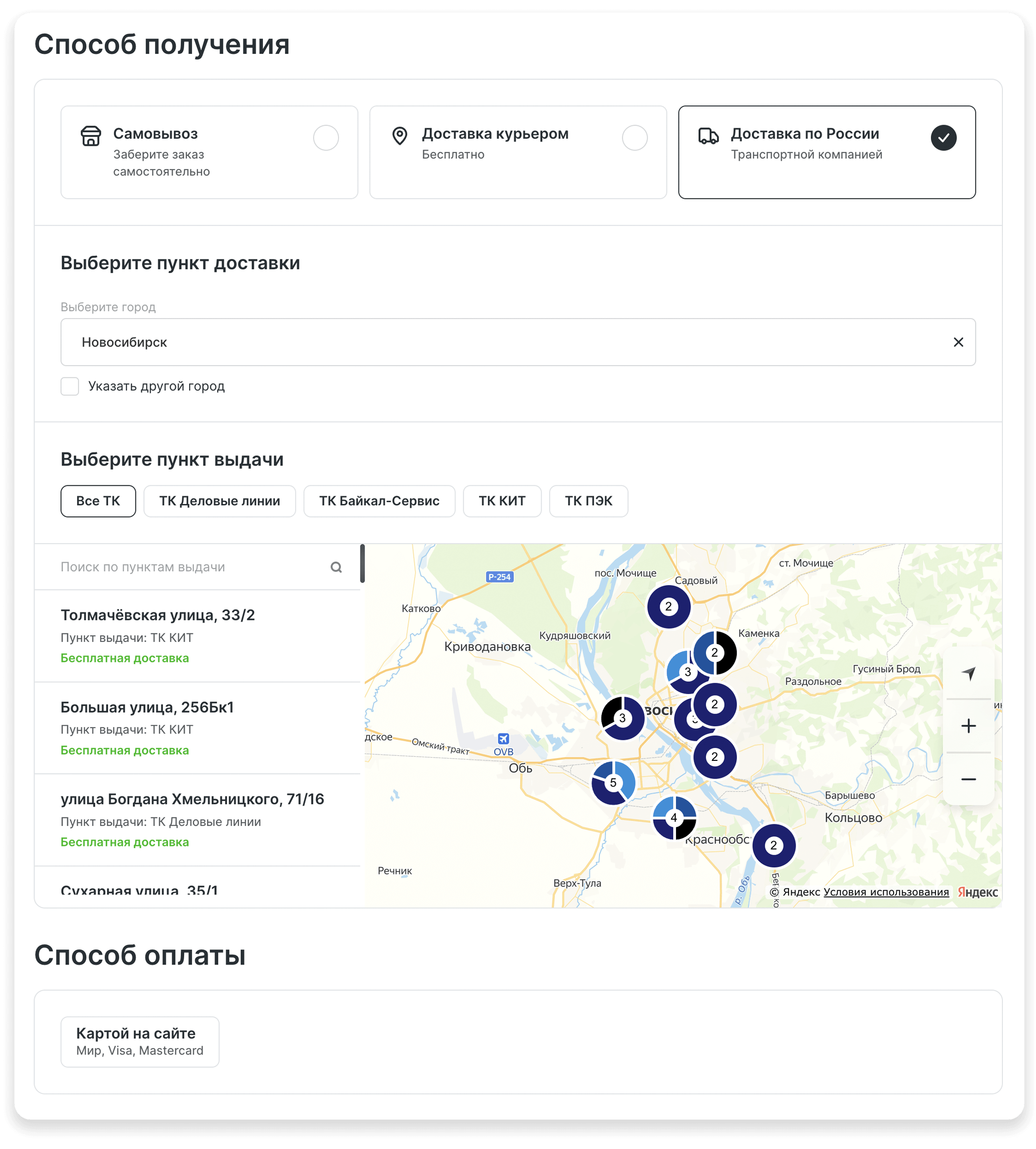This screenshot has width=1036, height=1149.
Task: Filter by ТК Деловые линии tab
Action: [219, 501]
